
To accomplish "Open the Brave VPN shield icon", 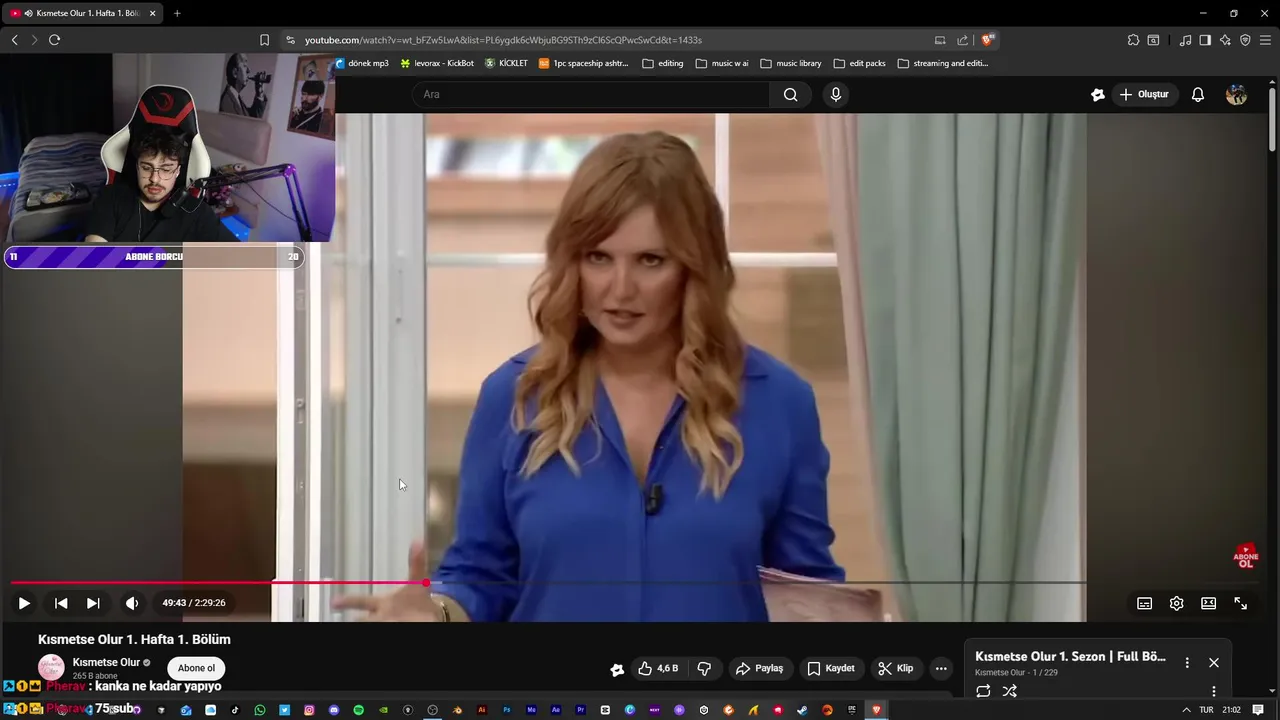I will coord(1245,40).
